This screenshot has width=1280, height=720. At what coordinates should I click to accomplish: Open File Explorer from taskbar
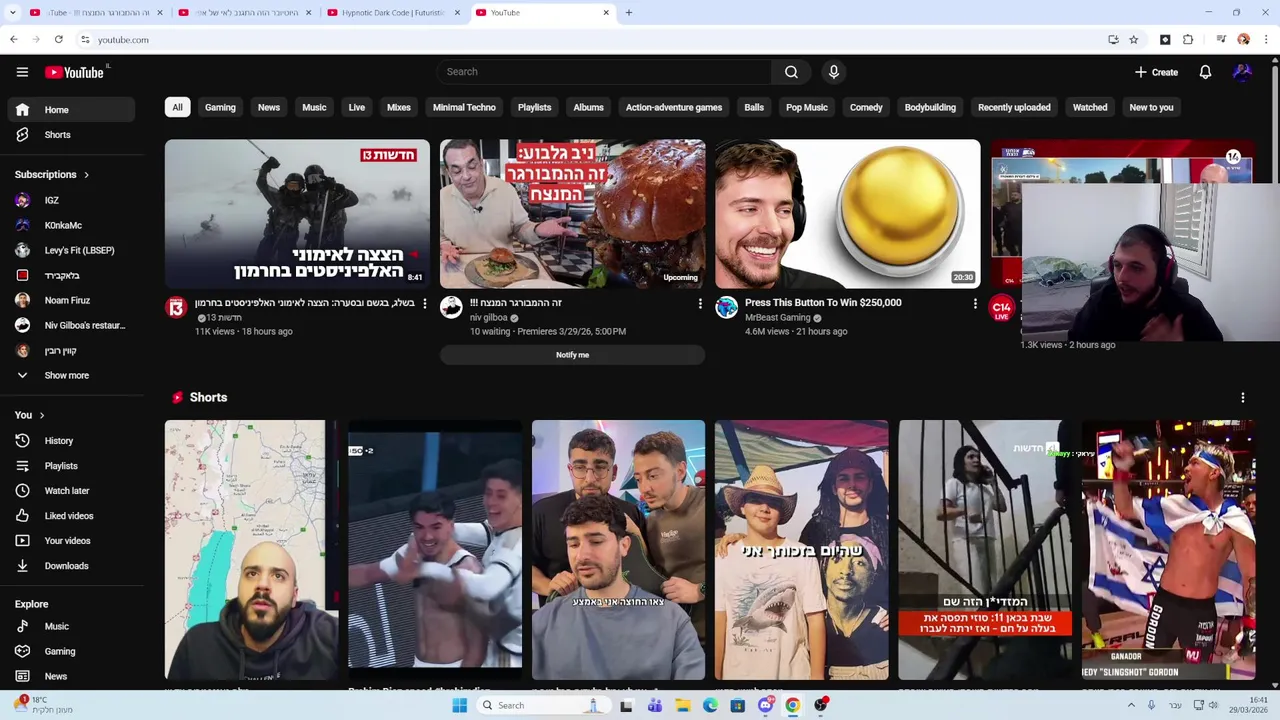(x=682, y=705)
